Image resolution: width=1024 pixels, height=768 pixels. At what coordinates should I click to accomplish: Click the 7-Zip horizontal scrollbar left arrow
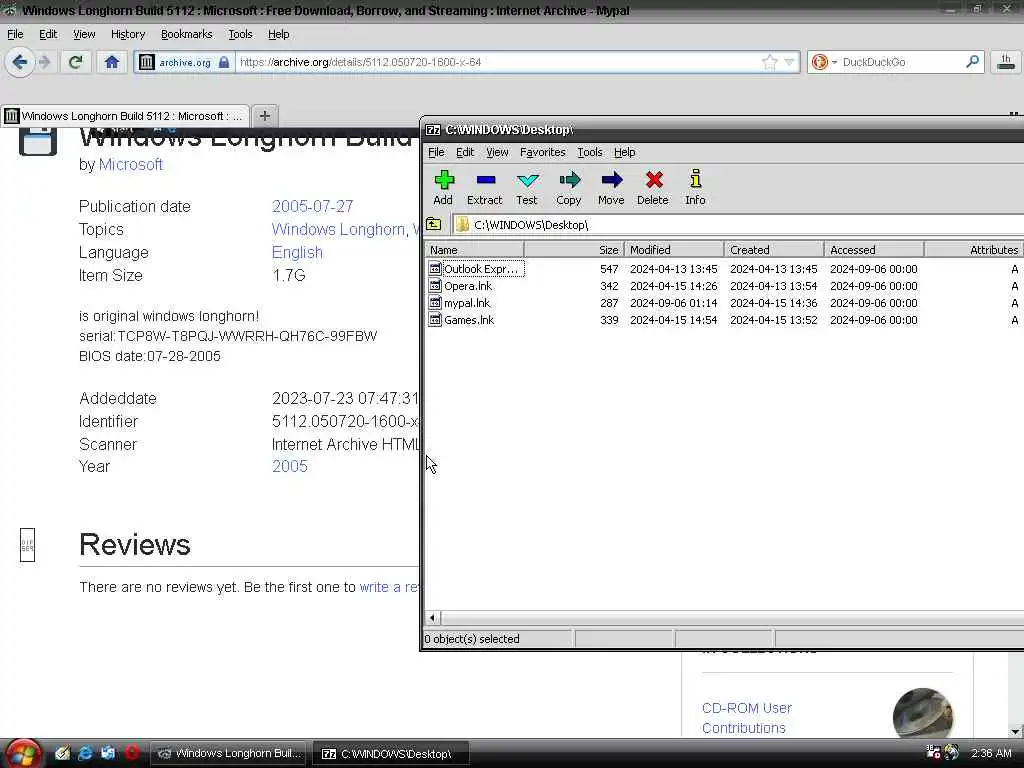(432, 617)
